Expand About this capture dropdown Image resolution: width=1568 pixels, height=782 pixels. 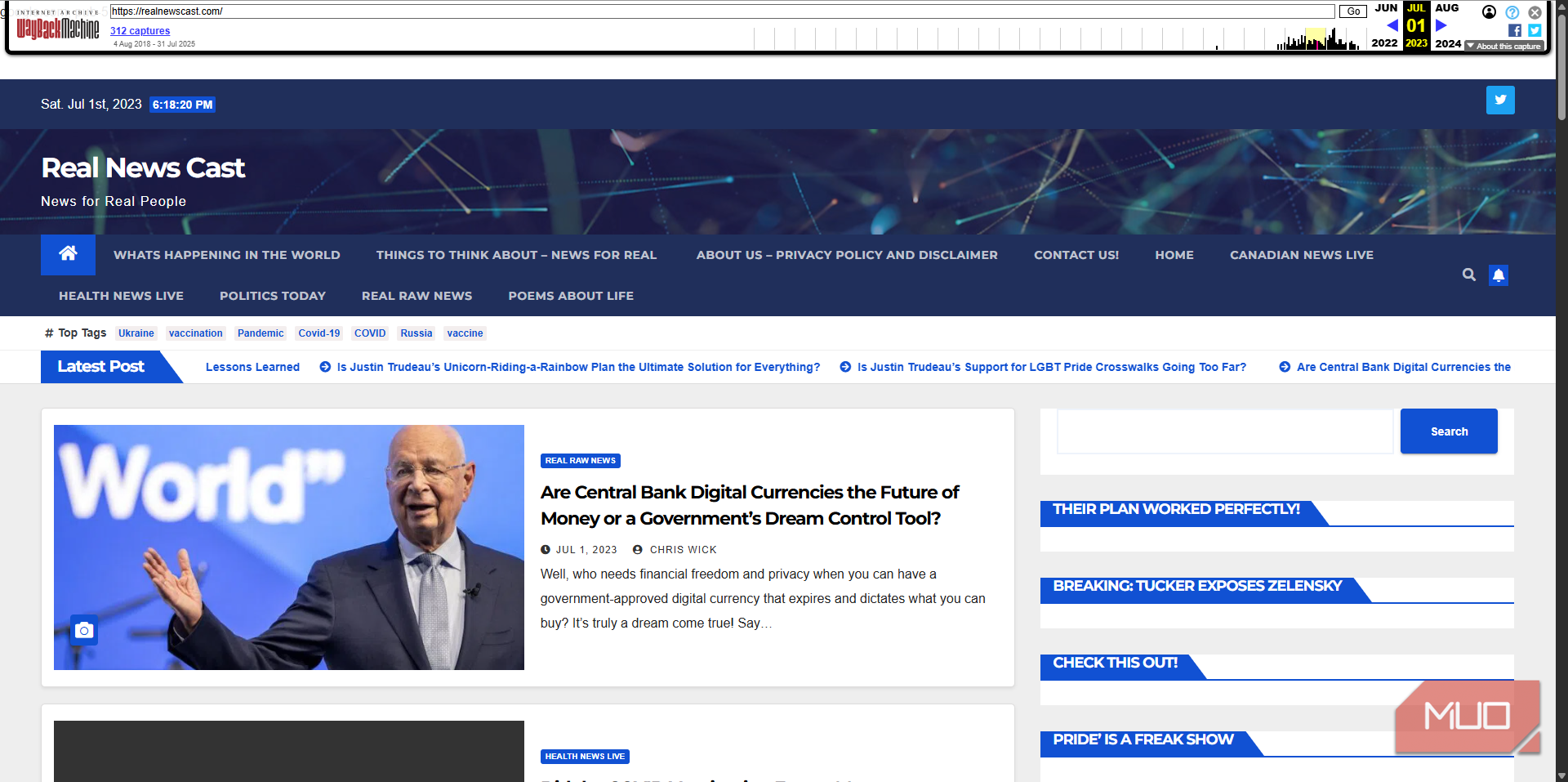click(1503, 47)
